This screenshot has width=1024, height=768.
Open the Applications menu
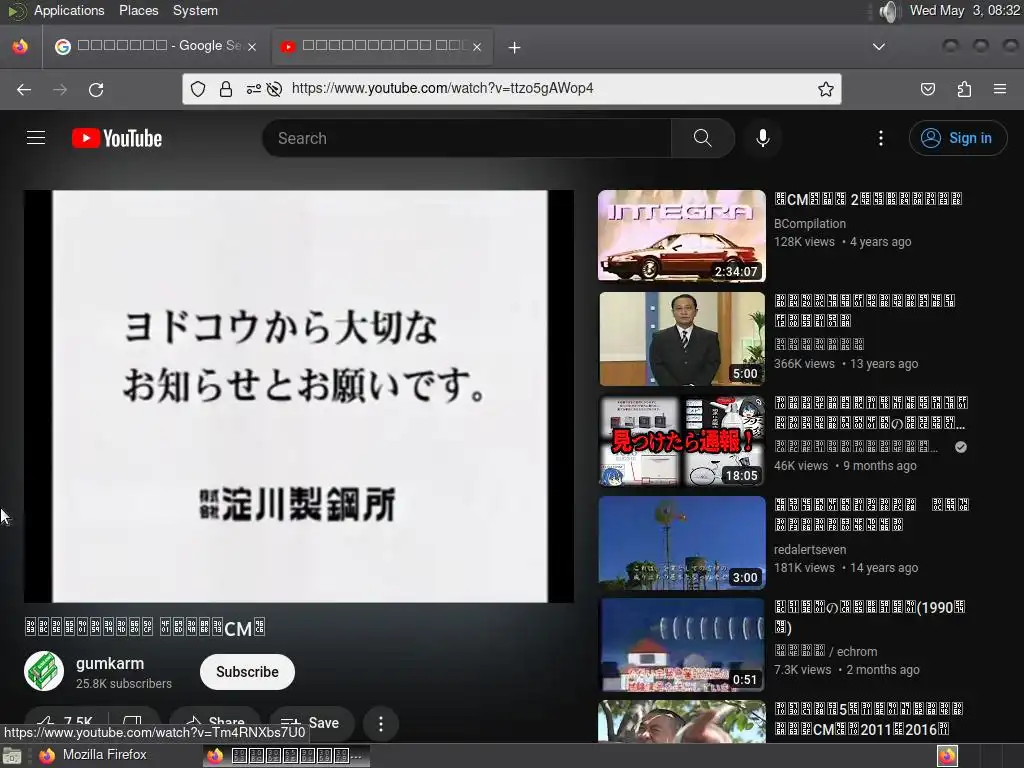pos(69,10)
